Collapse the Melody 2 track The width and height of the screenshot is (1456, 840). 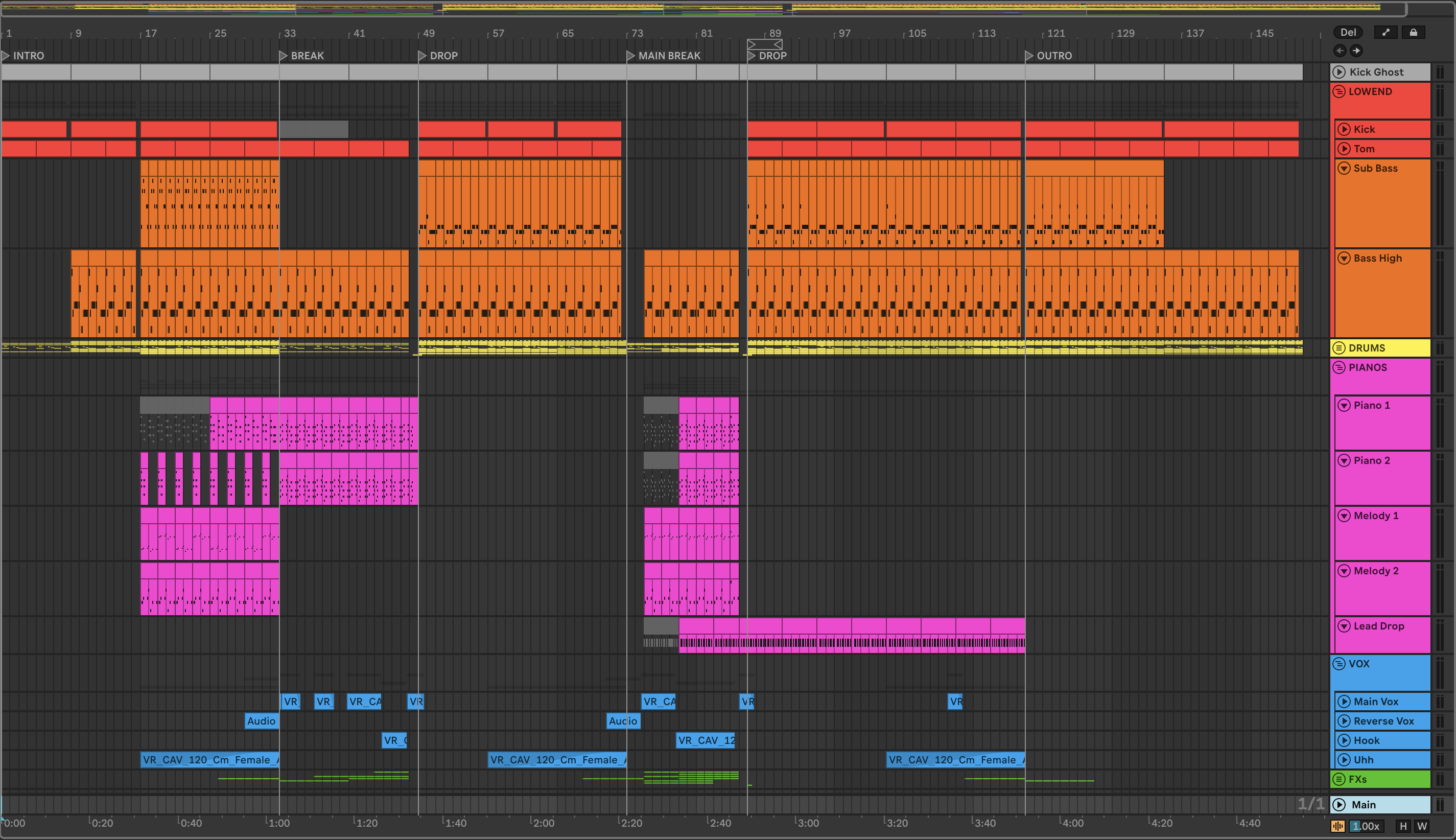(x=1344, y=571)
